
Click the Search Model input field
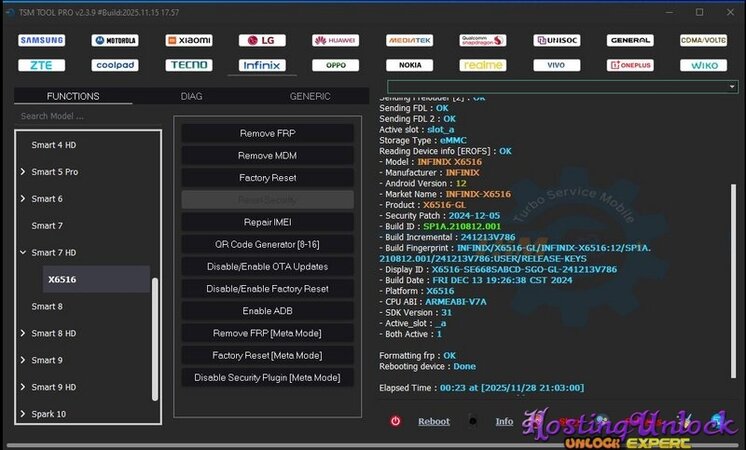click(87, 116)
